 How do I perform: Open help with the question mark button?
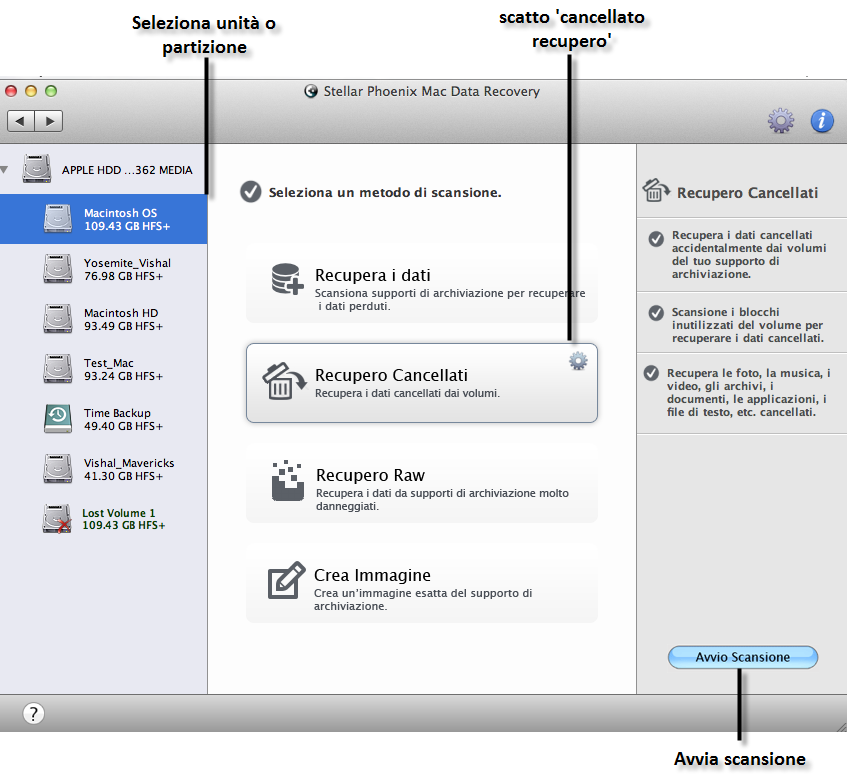33,713
